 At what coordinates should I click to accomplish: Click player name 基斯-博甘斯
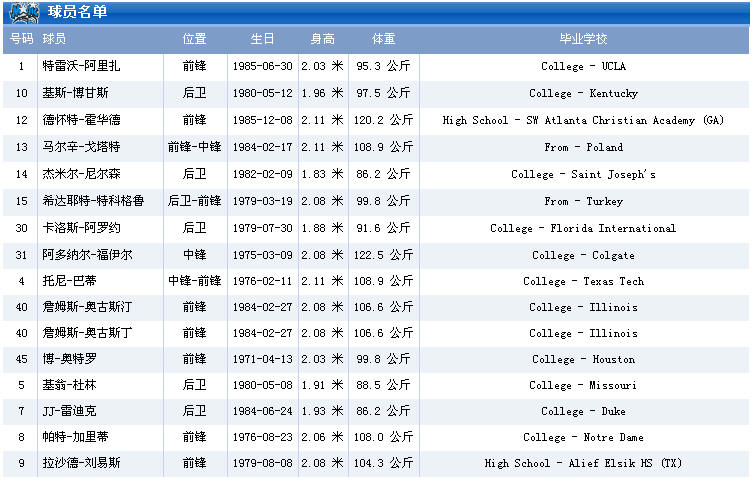click(75, 93)
